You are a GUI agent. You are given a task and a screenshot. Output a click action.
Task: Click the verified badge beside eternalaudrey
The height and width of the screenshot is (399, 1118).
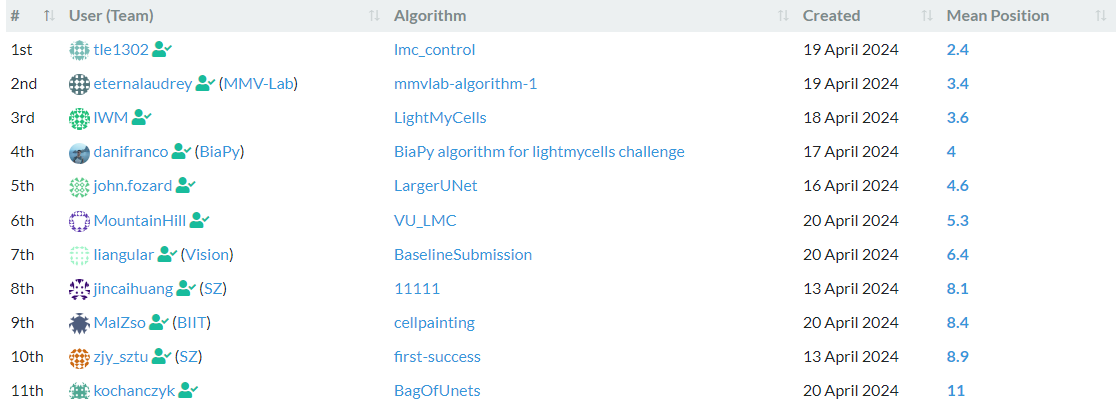[205, 84]
